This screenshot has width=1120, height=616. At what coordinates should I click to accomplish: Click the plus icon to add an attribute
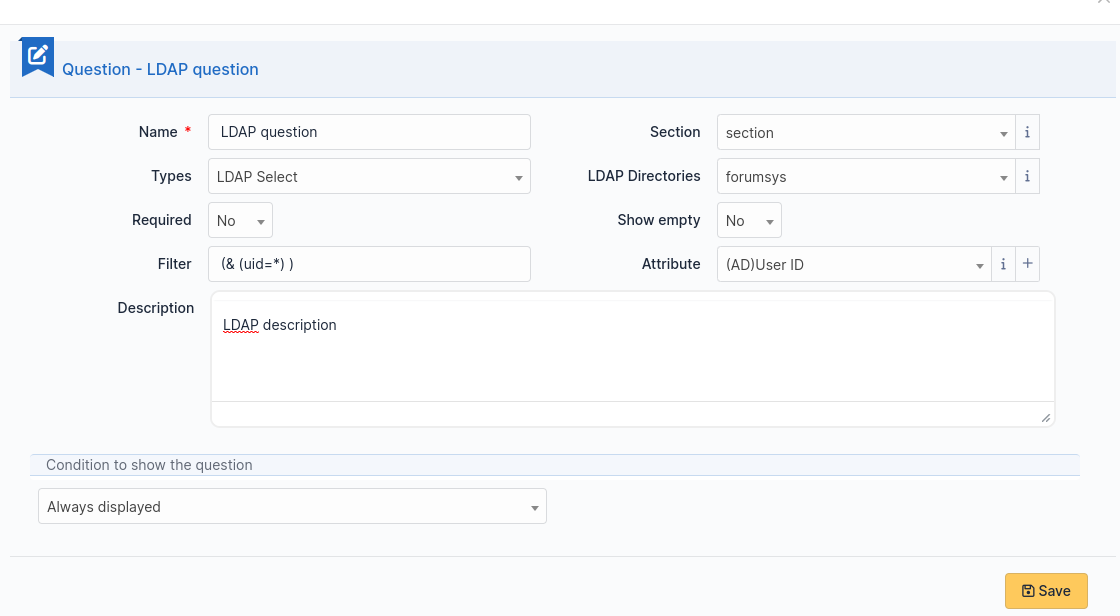pos(1027,264)
